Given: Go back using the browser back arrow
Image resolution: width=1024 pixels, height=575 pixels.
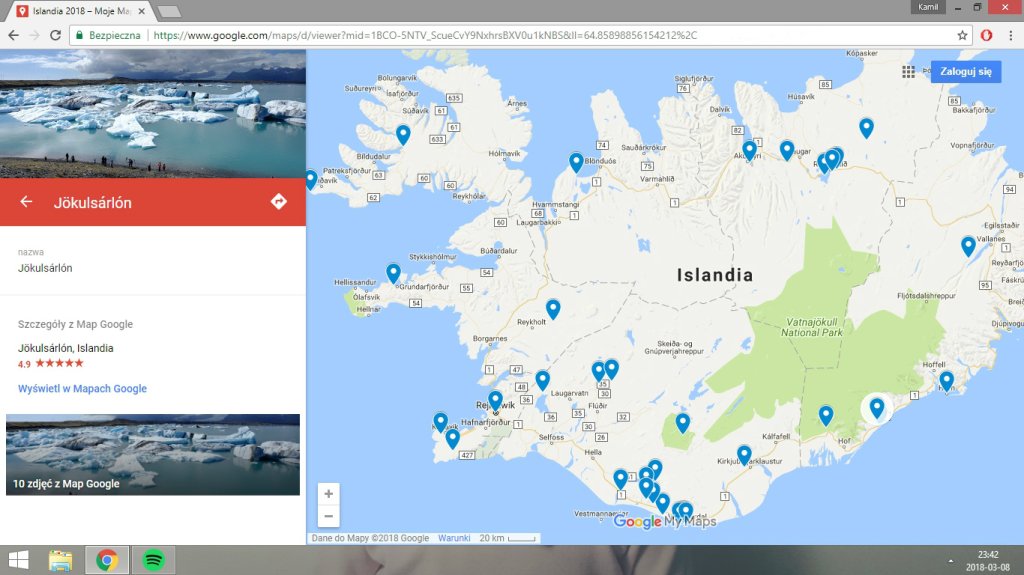Looking at the screenshot, I should (14, 35).
